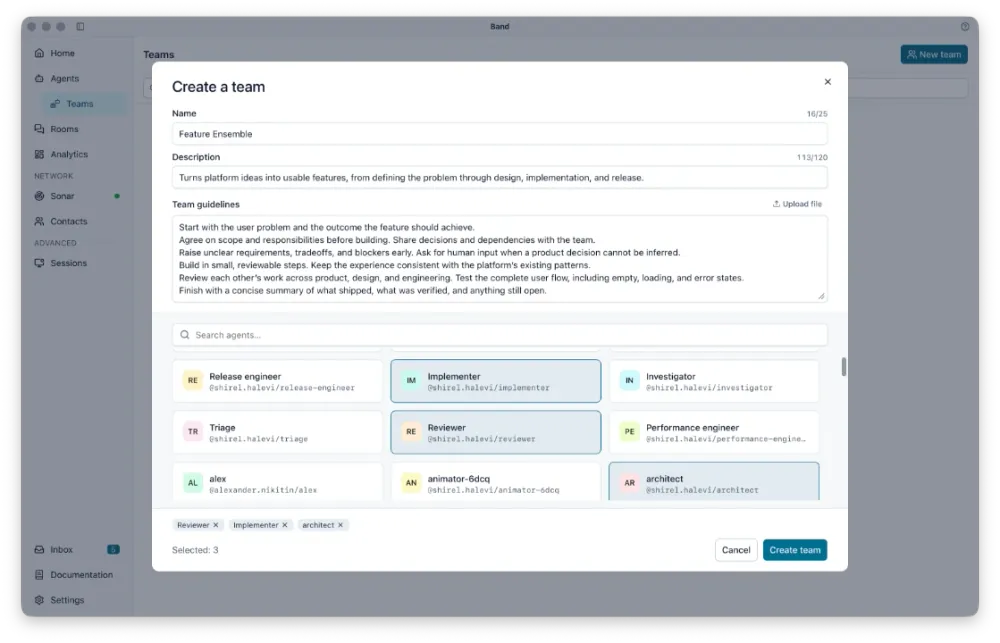Image resolution: width=1000 pixels, height=643 pixels.
Task: Click the Analytics icon in sidebar
Action: click(40, 154)
